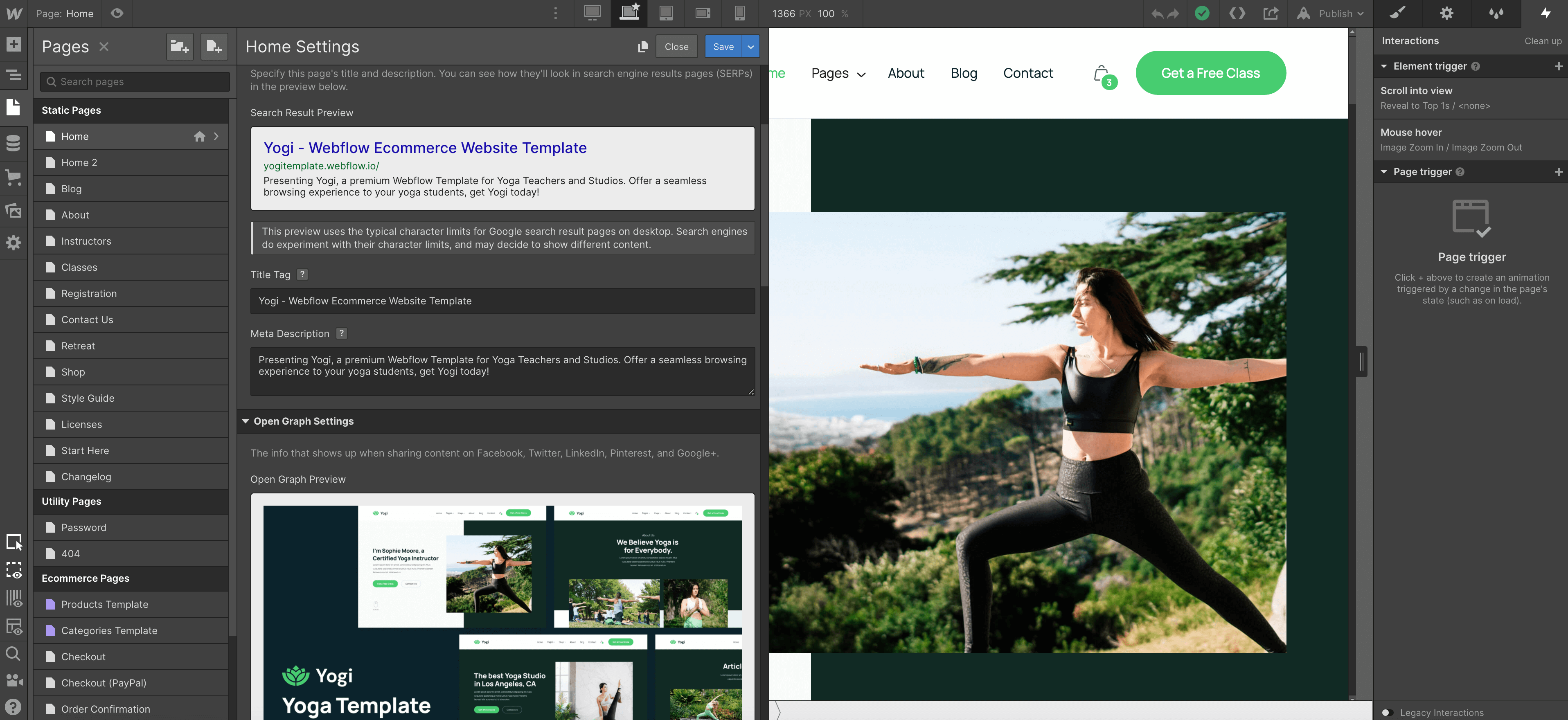
Task: Toggle the preview eye icon
Action: (x=117, y=13)
